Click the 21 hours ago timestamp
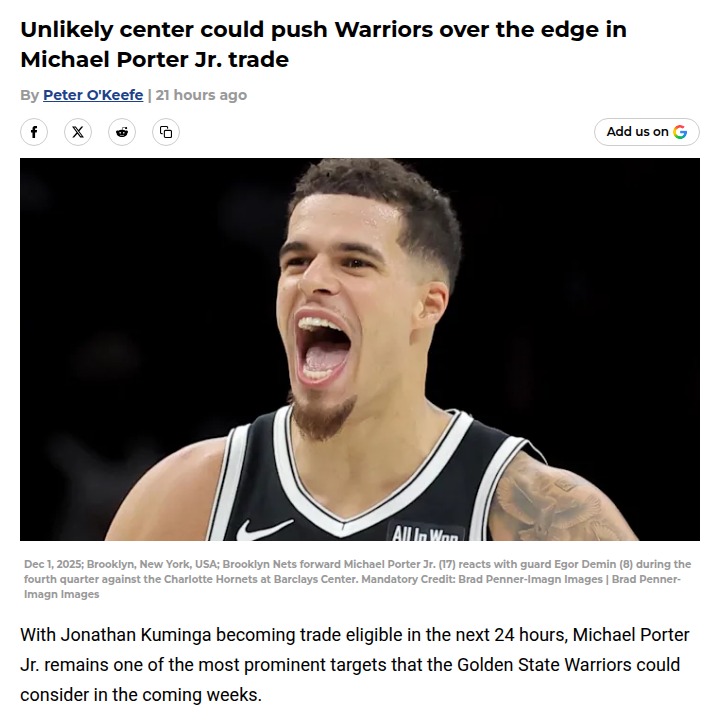The image size is (720, 720). (201, 95)
